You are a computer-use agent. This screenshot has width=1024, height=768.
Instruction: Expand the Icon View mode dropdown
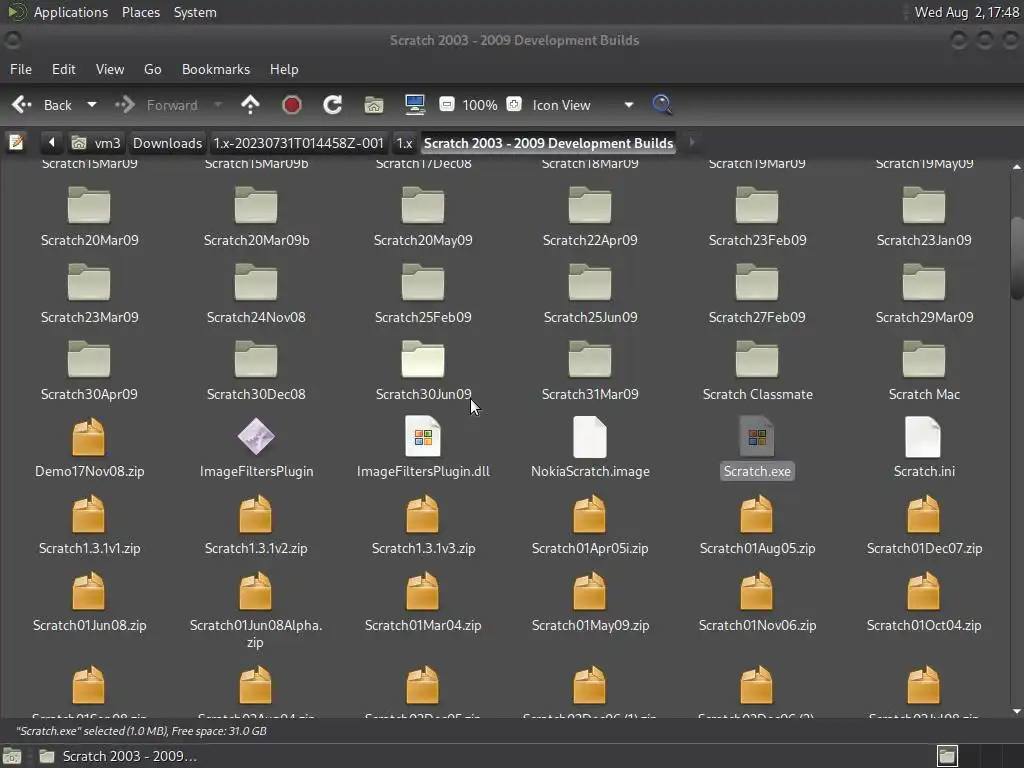[x=628, y=104]
